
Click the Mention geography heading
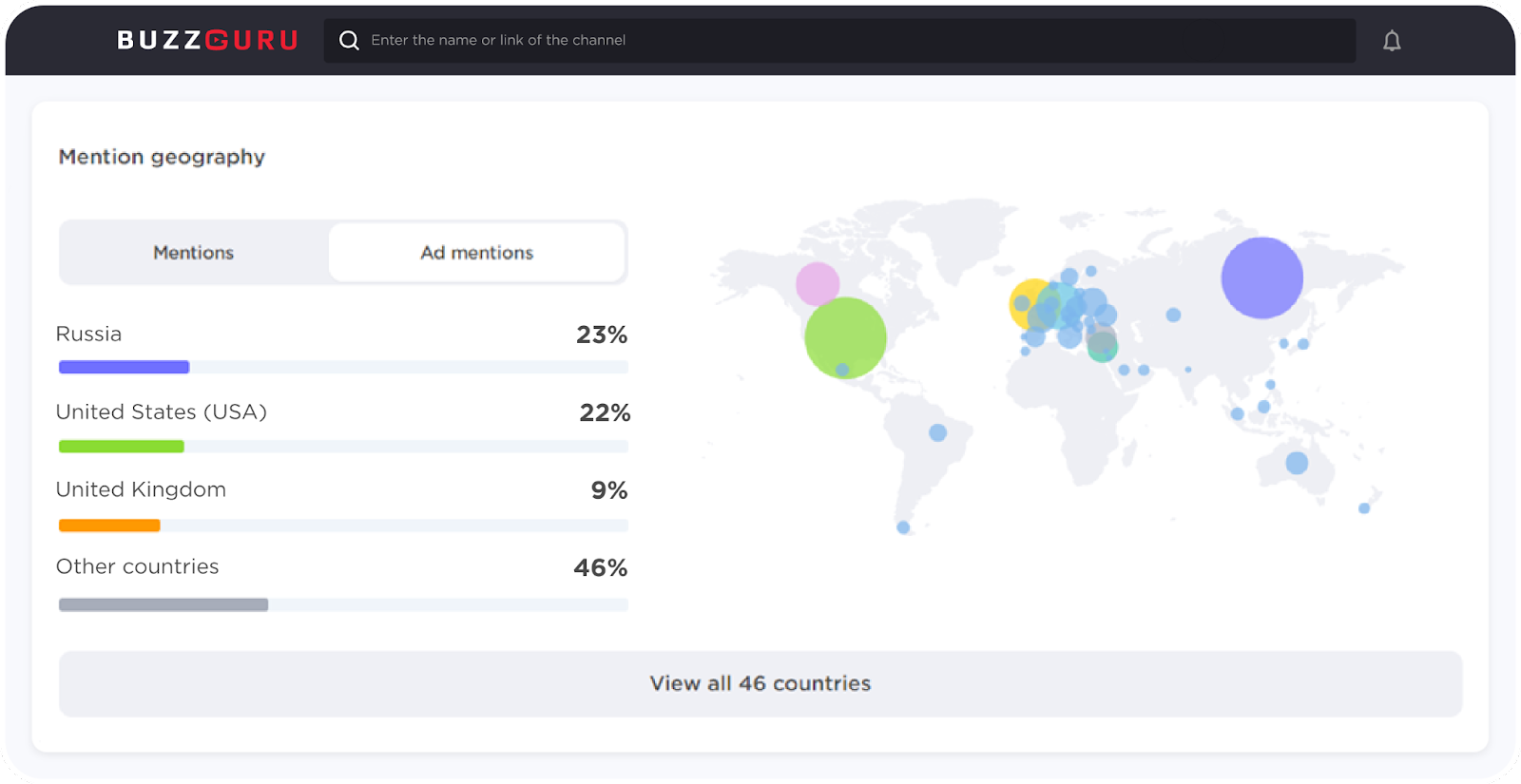[x=162, y=157]
